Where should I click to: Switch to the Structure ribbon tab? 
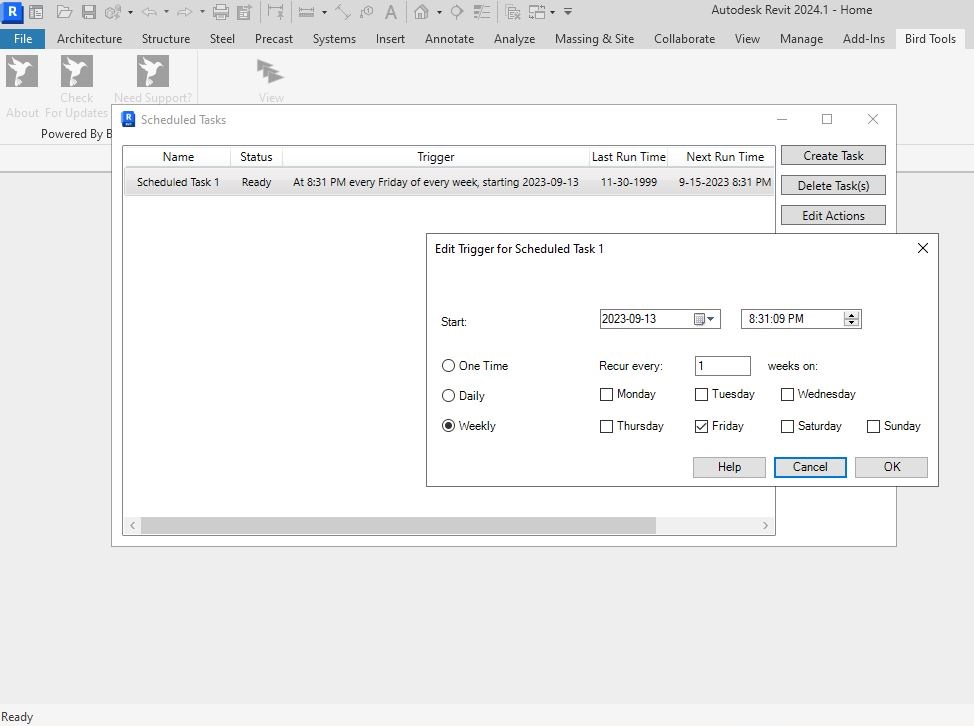coord(166,39)
